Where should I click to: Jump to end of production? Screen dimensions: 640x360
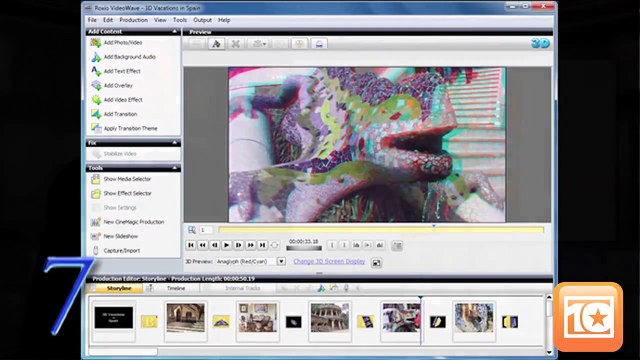pyautogui.click(x=262, y=245)
